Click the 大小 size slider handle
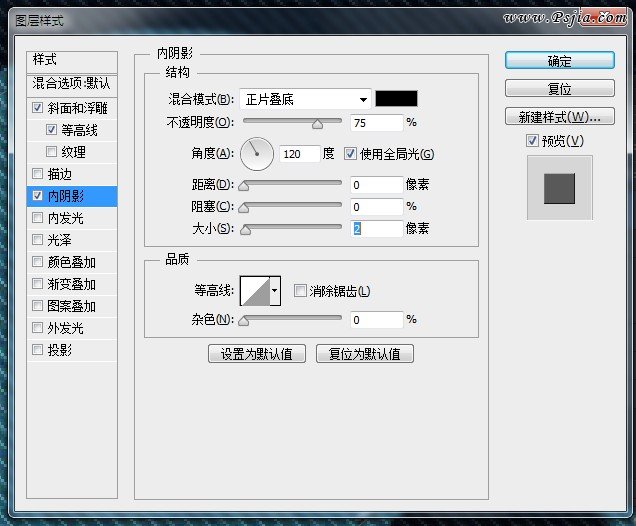This screenshot has width=636, height=526. click(245, 230)
